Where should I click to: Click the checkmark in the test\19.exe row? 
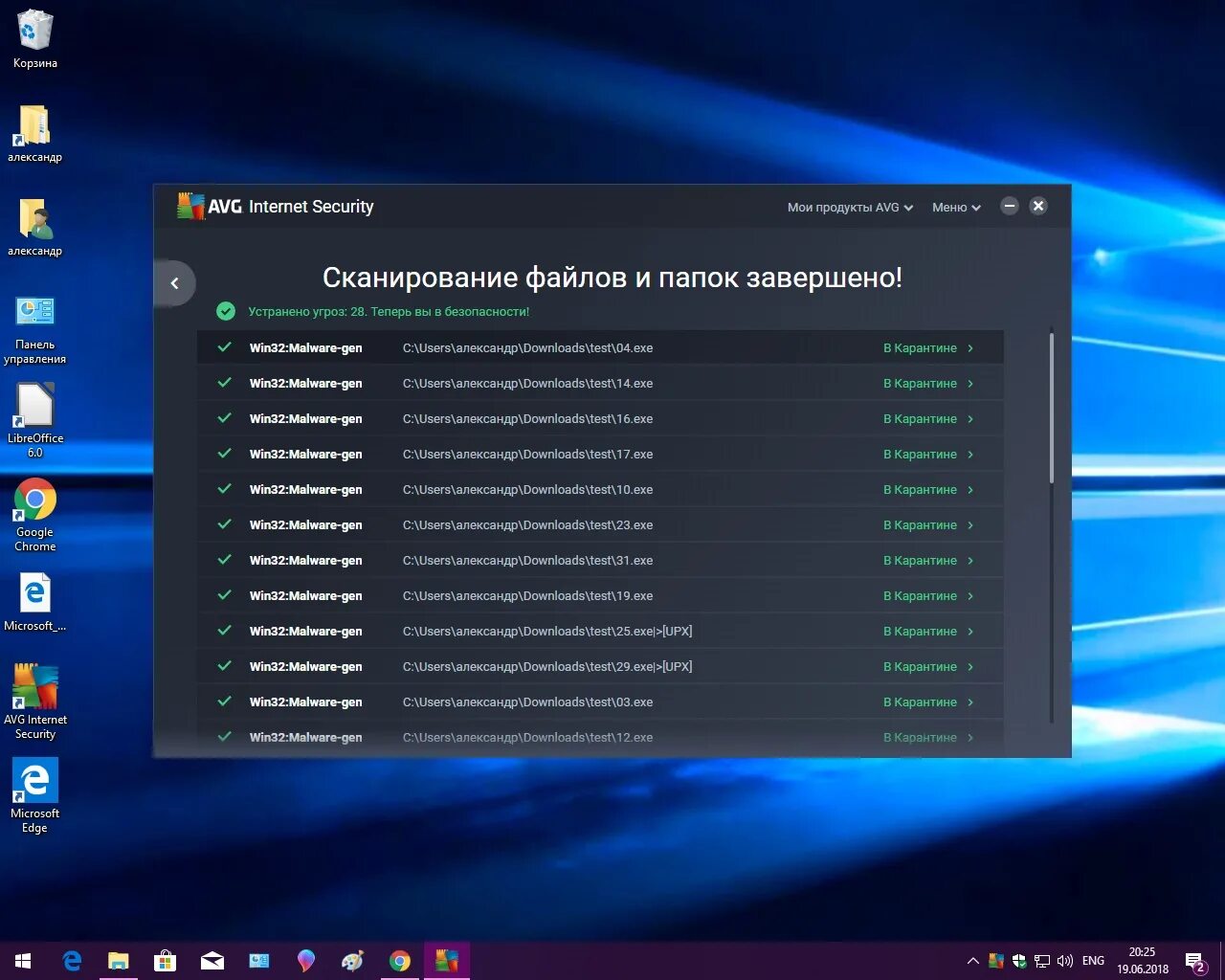click(x=225, y=595)
